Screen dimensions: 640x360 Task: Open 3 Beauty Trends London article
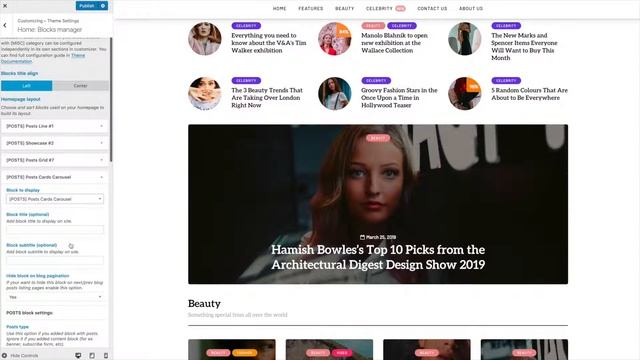pos(267,98)
